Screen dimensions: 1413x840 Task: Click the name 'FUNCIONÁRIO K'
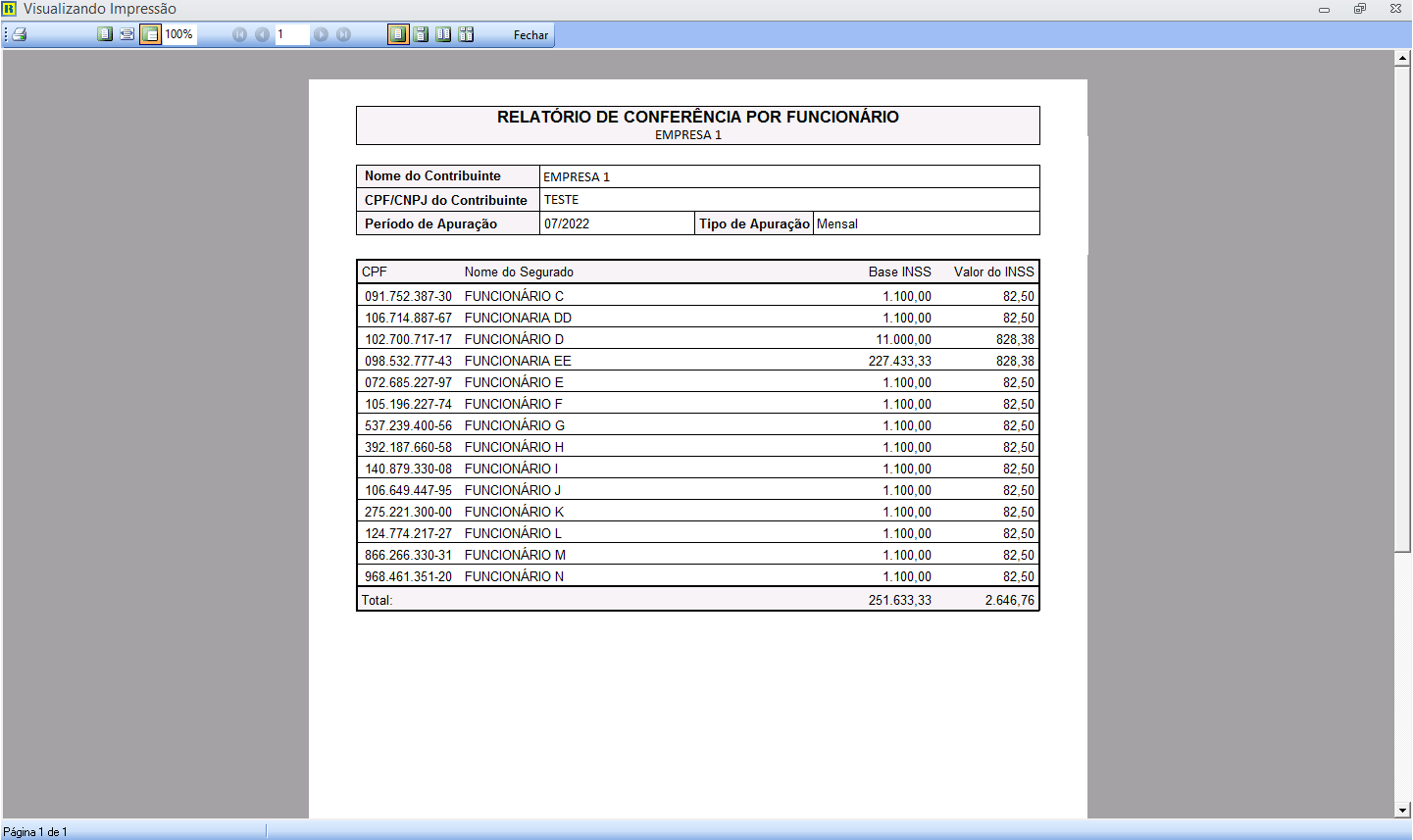point(514,512)
